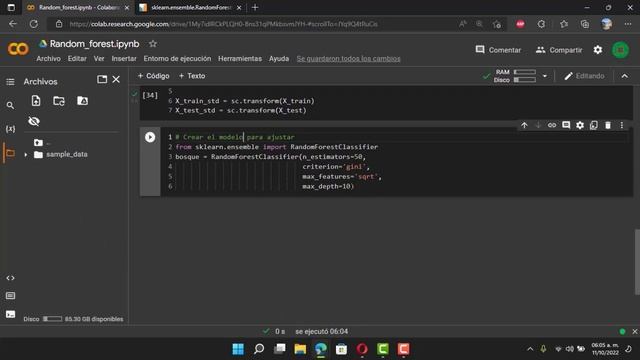Open the variables {x} panel
This screenshot has height=360, width=640.
10,129
